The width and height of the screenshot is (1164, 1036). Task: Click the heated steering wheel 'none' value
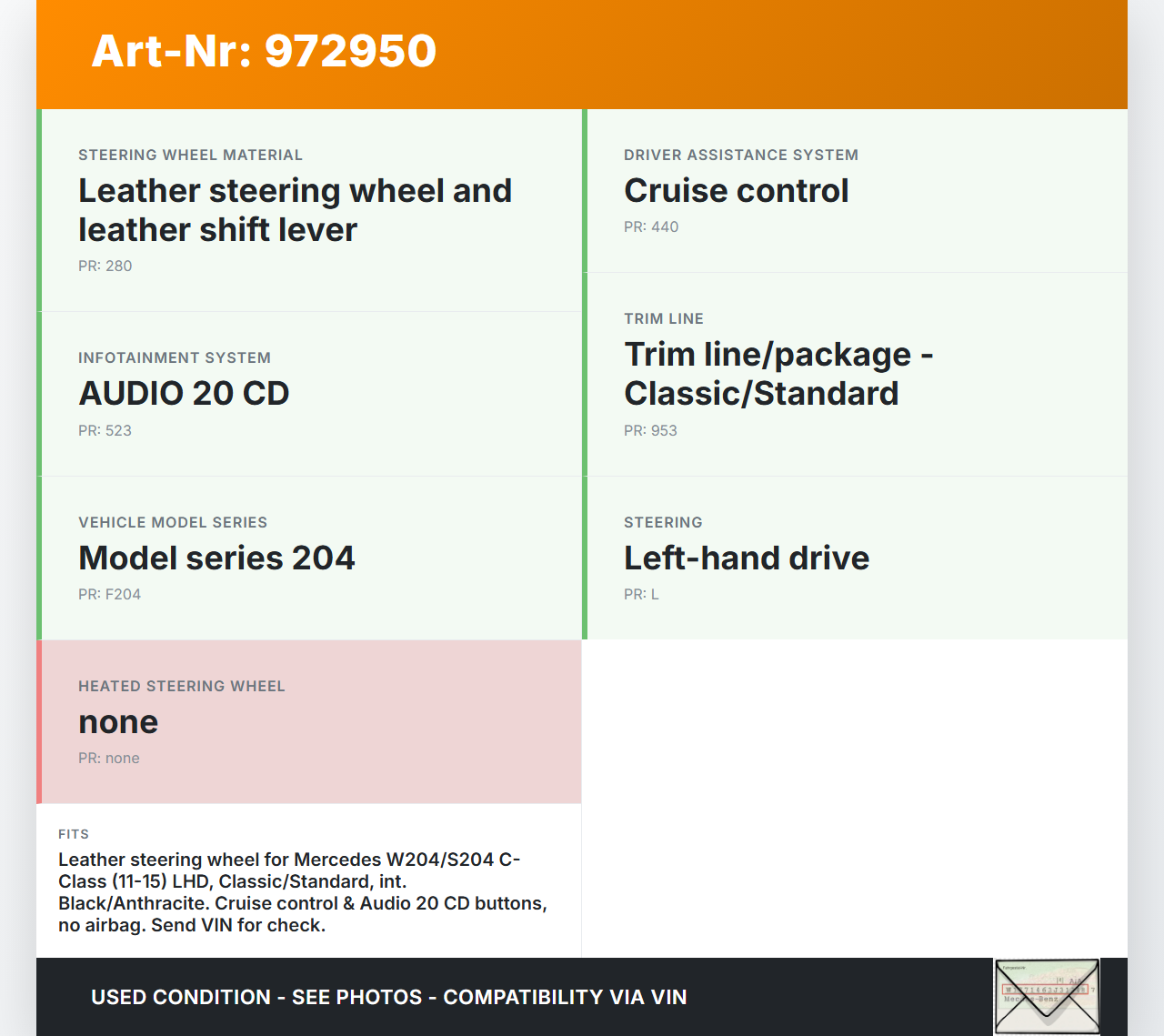[x=118, y=721]
